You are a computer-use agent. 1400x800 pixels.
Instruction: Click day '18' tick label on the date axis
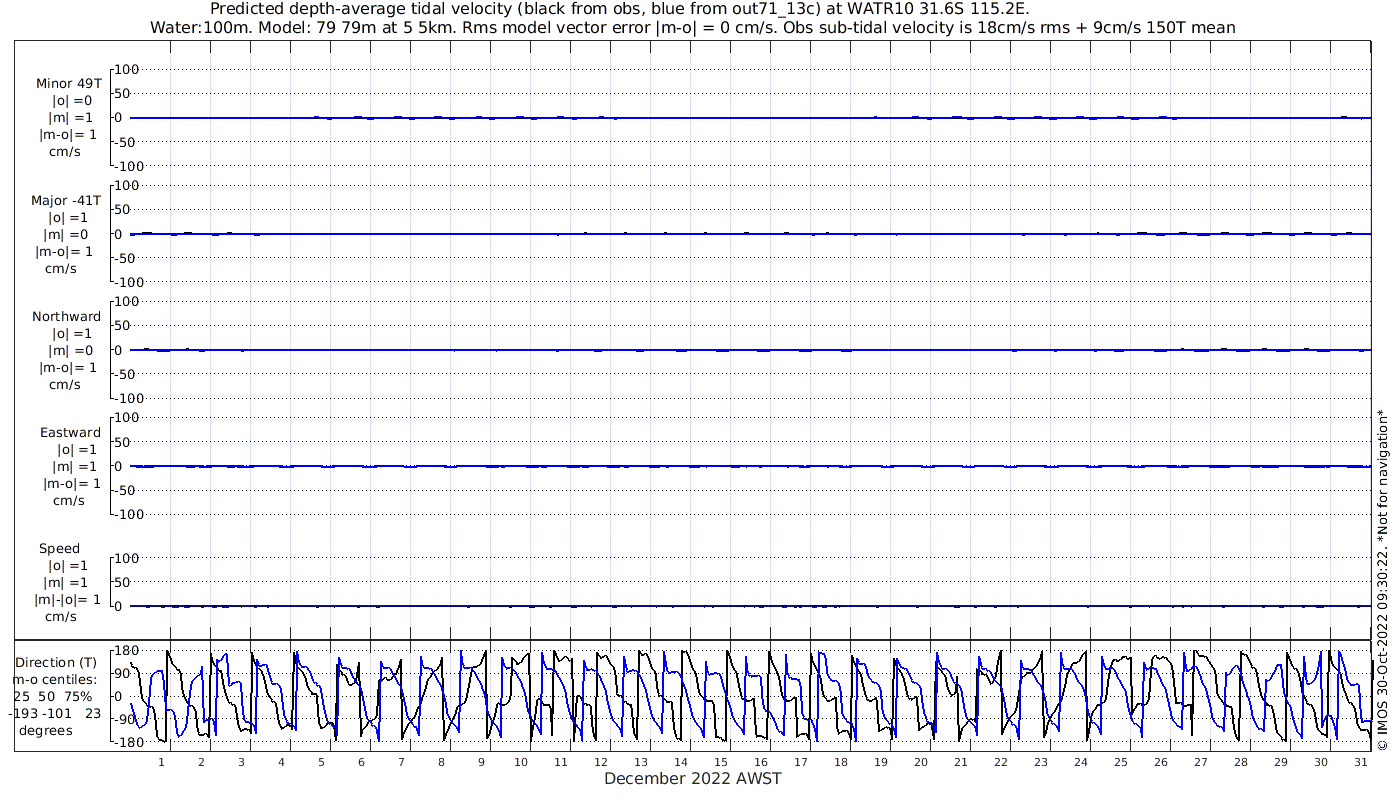click(841, 762)
